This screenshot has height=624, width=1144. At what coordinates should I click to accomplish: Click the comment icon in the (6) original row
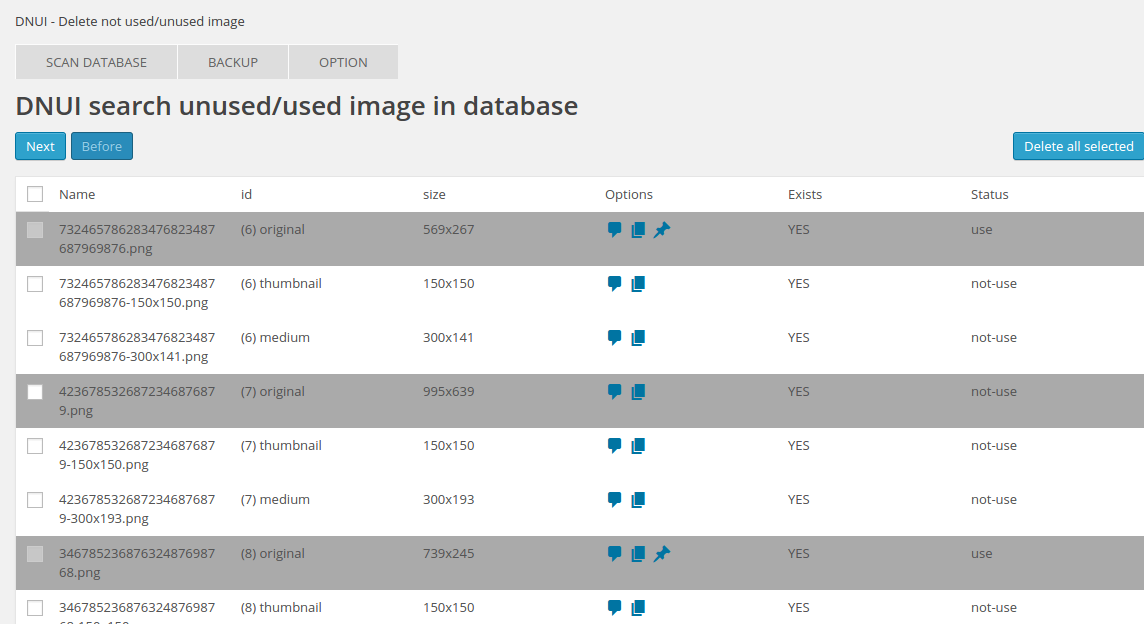(615, 230)
